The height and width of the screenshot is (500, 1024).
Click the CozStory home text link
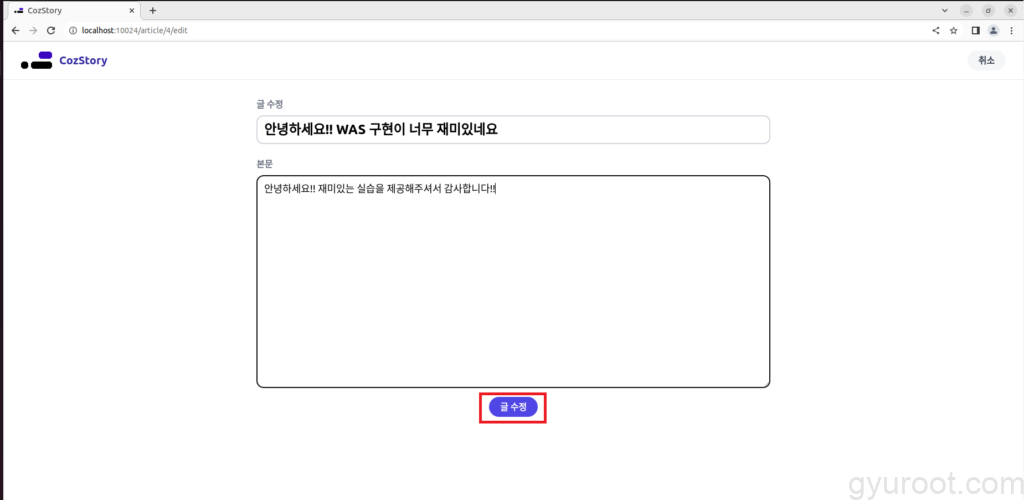click(x=83, y=61)
